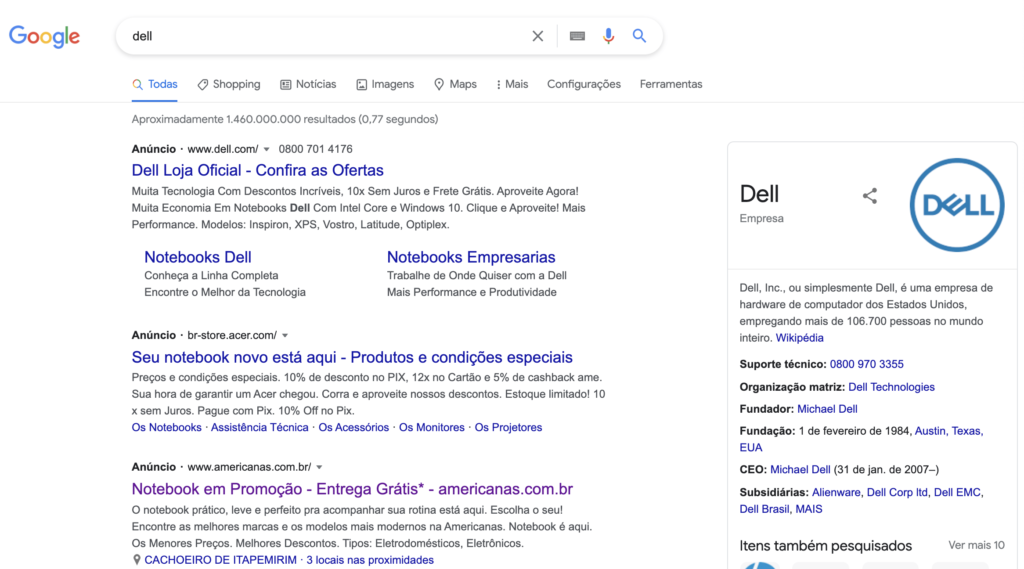The image size is (1024, 569).
Task: Switch to the Imagens tab
Action: (x=385, y=84)
